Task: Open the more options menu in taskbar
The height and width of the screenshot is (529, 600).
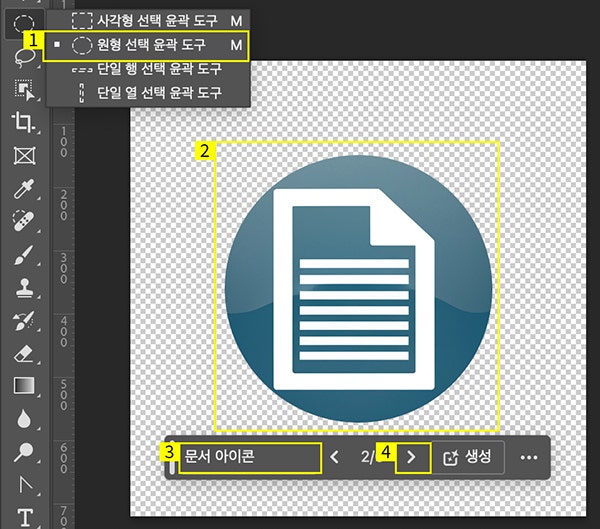Action: click(x=529, y=457)
